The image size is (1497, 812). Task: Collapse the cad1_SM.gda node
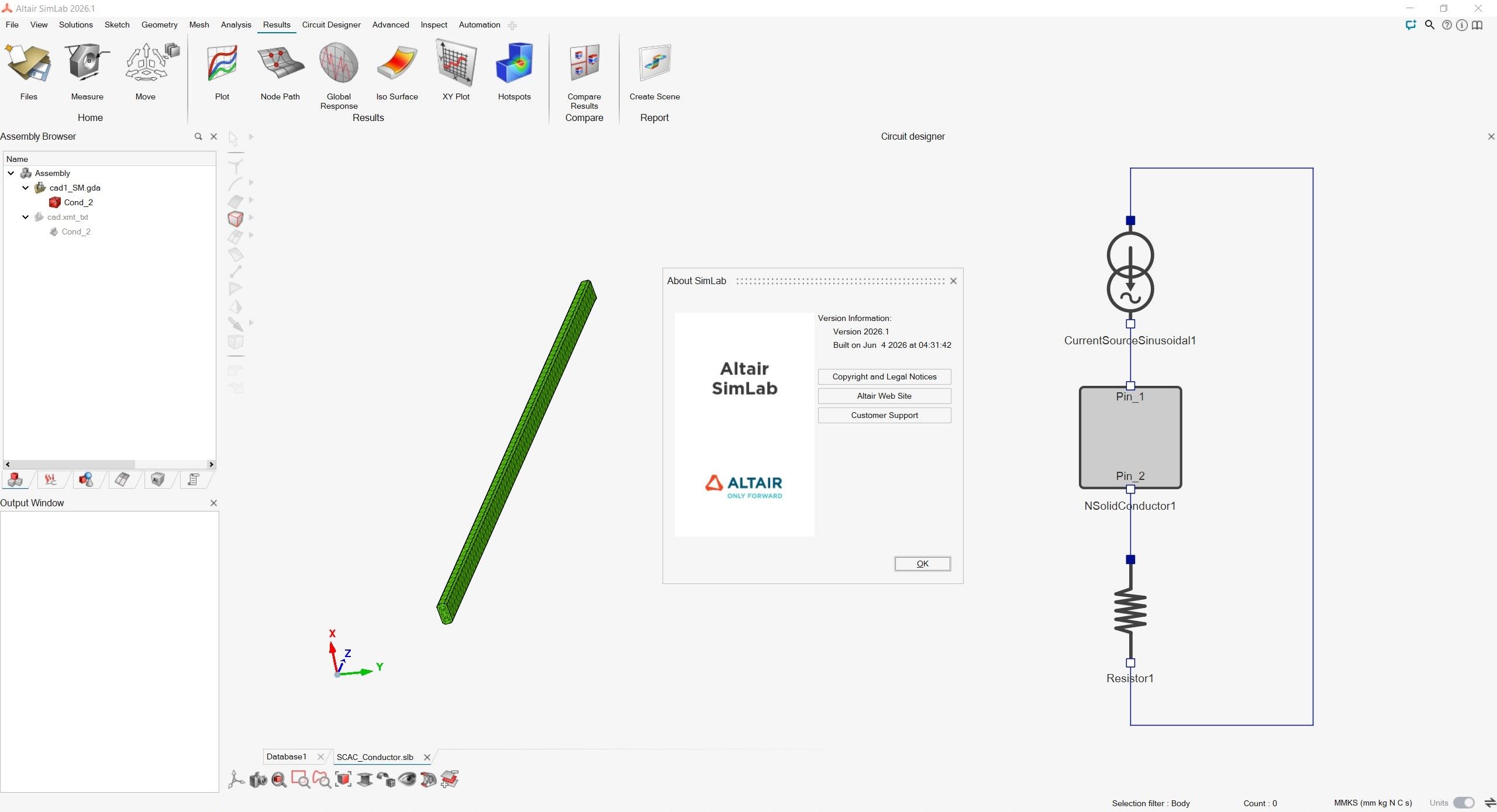tap(25, 188)
